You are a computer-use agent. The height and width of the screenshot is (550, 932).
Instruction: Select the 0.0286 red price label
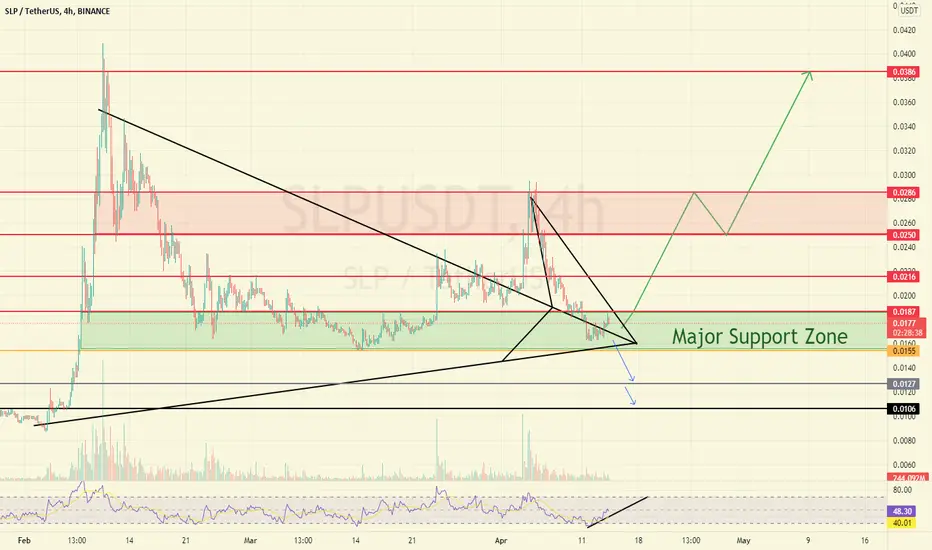[x=903, y=193]
